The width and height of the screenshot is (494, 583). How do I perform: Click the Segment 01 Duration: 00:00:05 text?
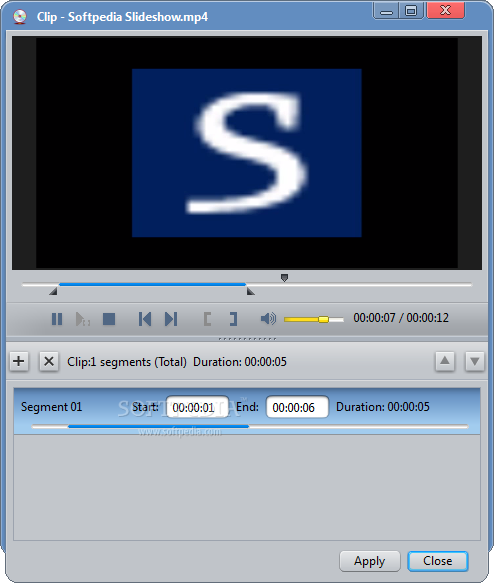click(x=382, y=407)
